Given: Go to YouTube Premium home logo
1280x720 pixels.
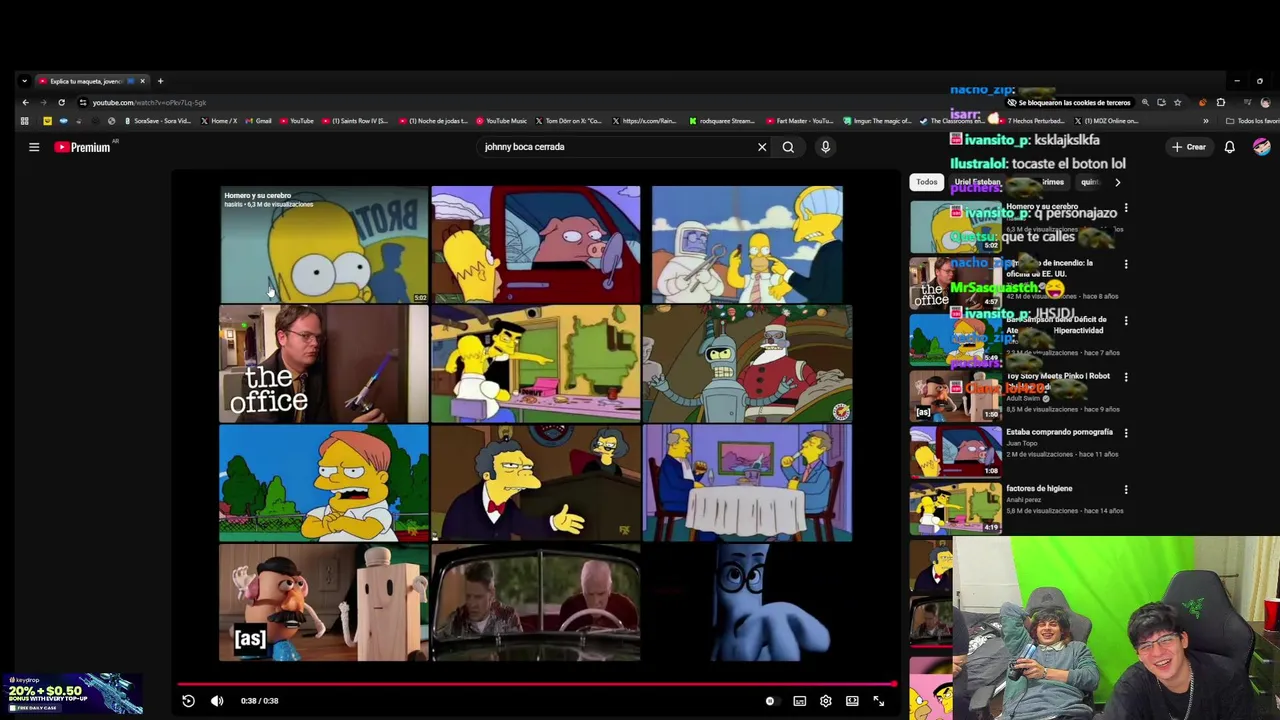Looking at the screenshot, I should [x=84, y=147].
